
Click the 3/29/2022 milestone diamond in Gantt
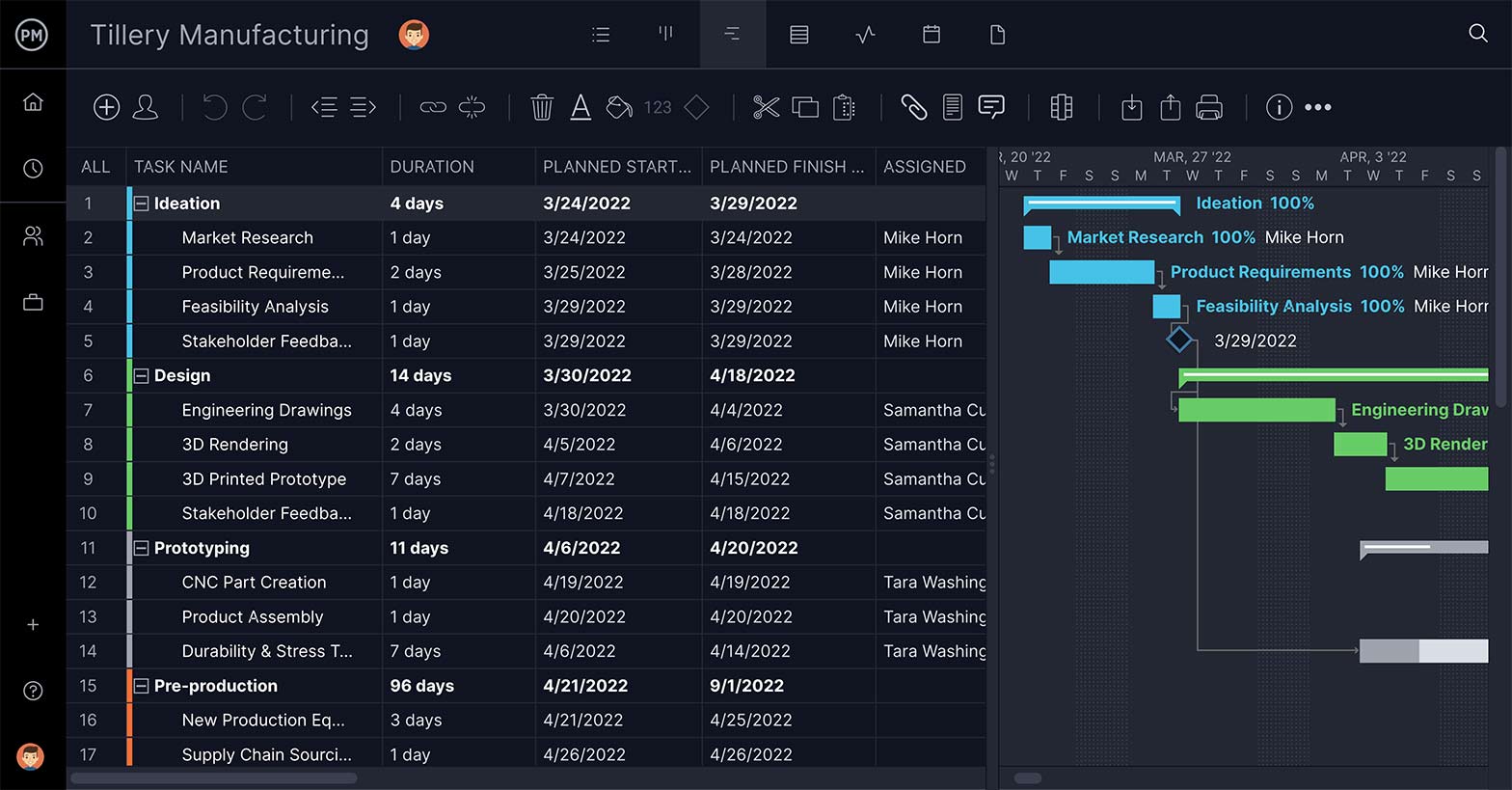click(1179, 341)
